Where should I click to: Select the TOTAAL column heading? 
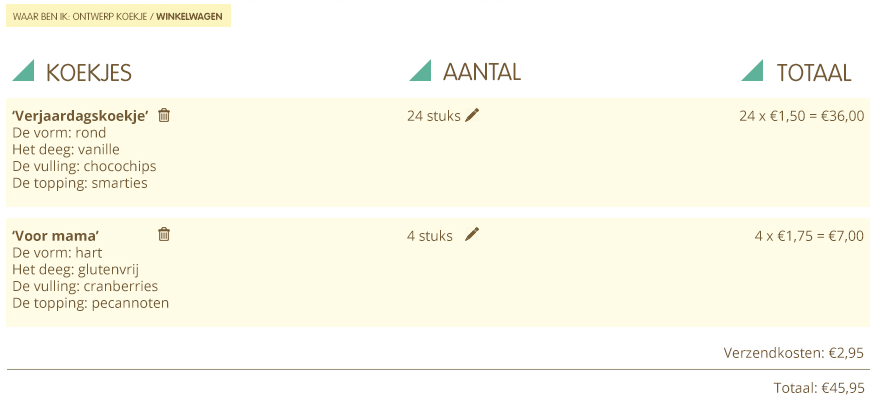(x=814, y=72)
